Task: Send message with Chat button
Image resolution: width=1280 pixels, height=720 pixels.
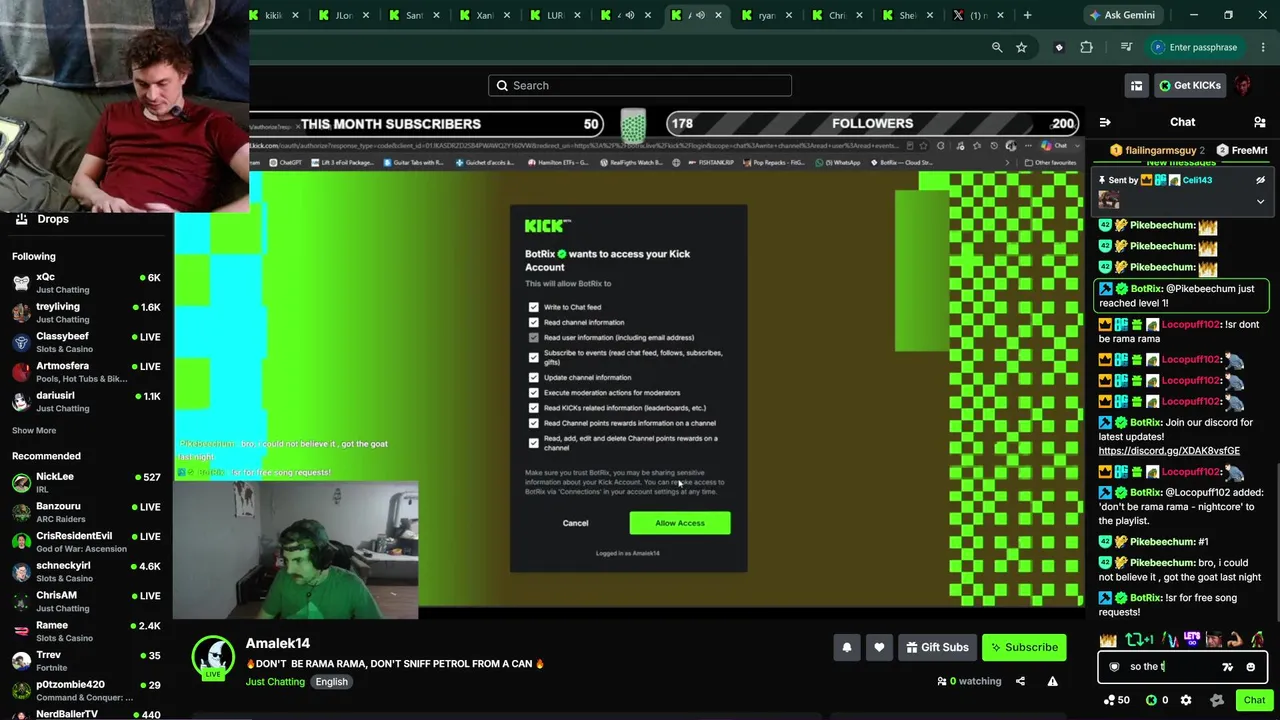Action: (1254, 700)
